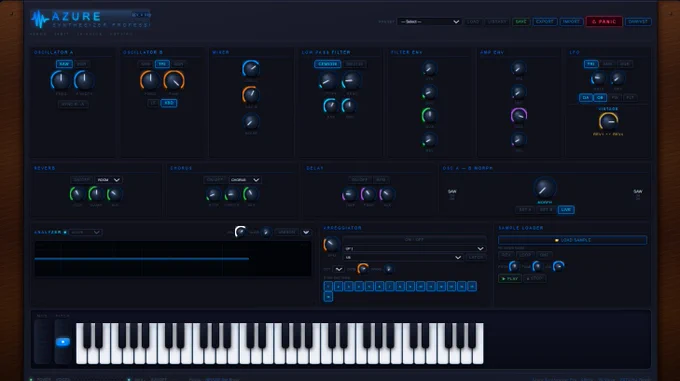The width and height of the screenshot is (680, 381).
Task: Toggle the KBD button in Oscillator B
Action: [169, 103]
